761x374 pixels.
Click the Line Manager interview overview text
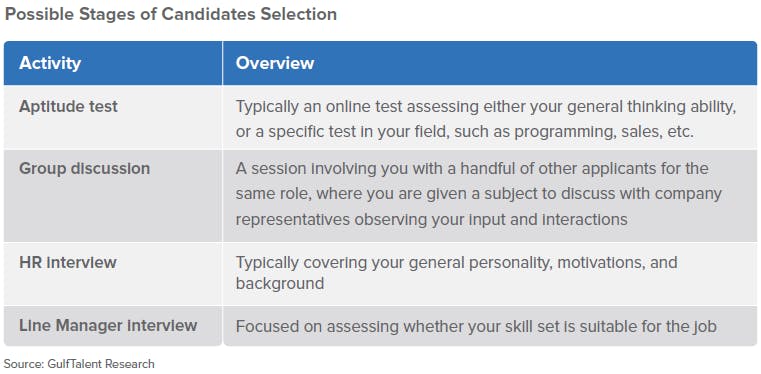(x=476, y=326)
